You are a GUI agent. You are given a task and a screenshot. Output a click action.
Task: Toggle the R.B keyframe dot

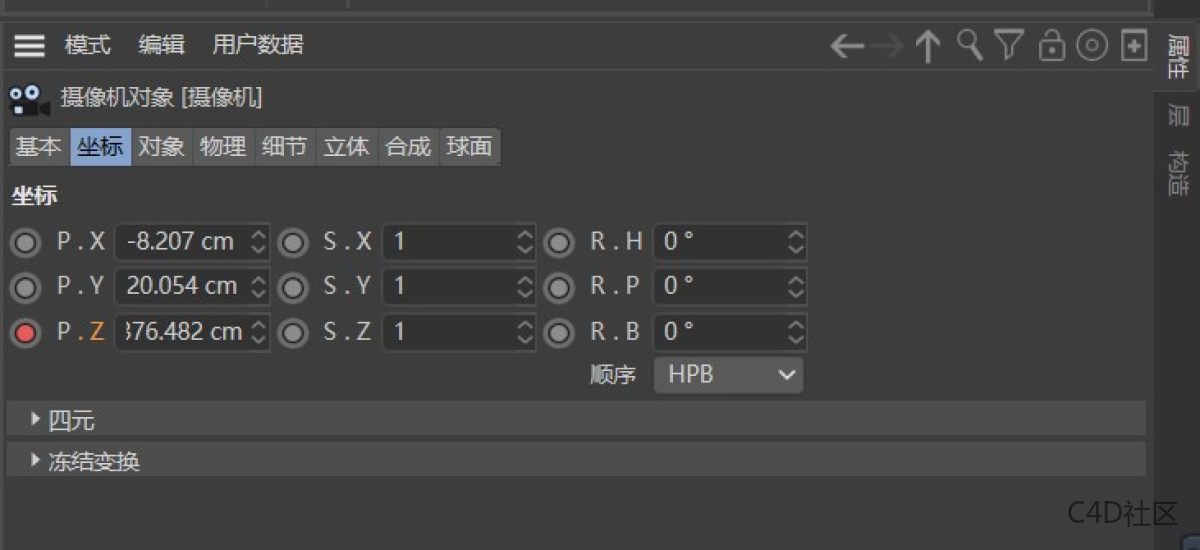559,333
